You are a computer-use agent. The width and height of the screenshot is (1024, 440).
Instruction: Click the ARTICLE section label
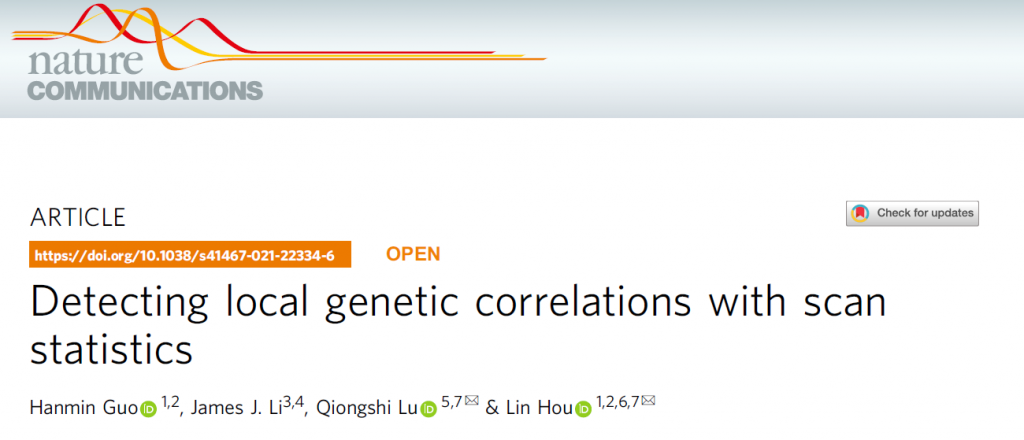point(78,217)
